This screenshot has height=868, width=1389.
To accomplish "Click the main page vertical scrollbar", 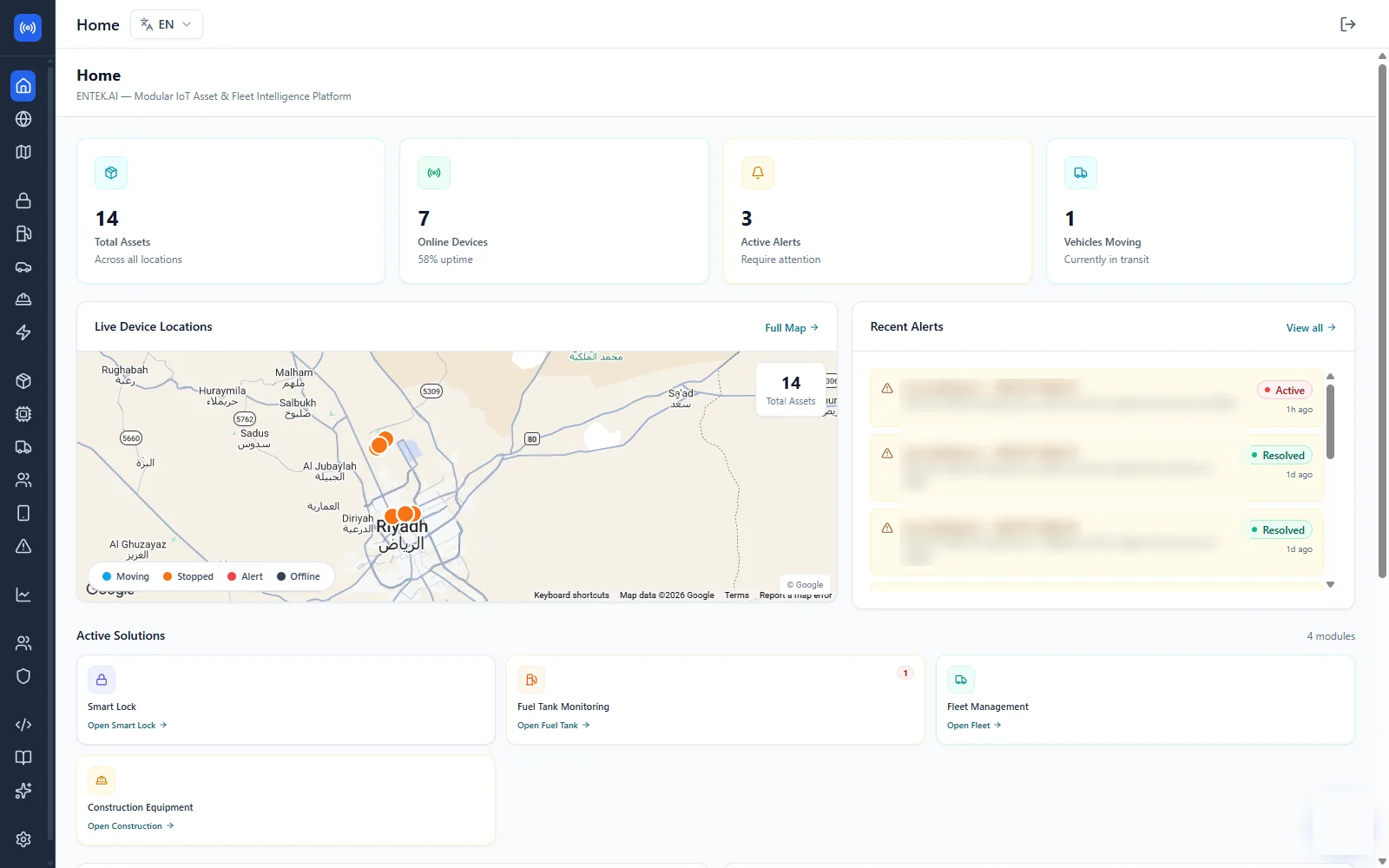I will (x=1382, y=321).
